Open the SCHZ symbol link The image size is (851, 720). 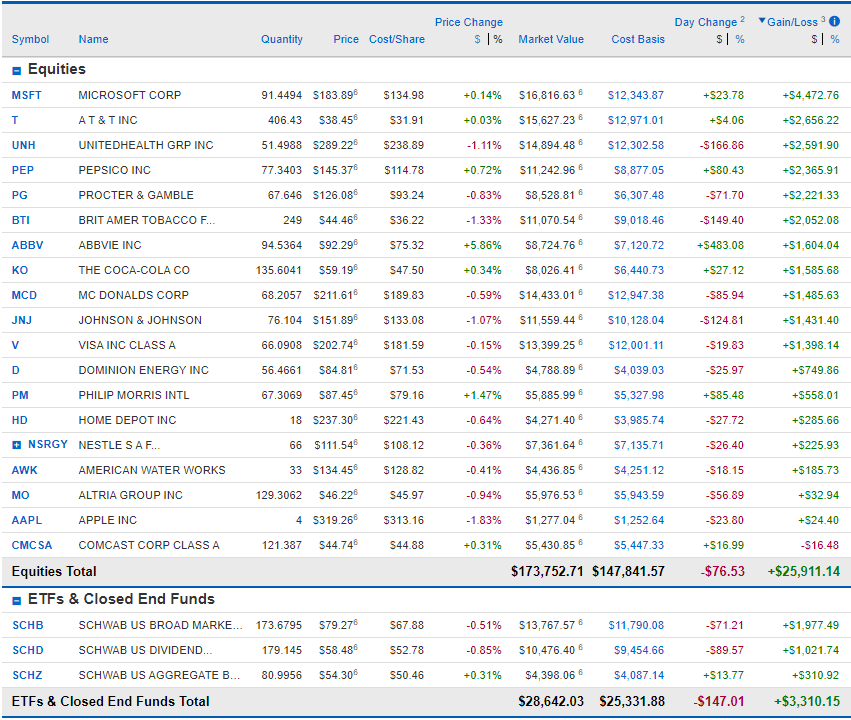click(27, 675)
